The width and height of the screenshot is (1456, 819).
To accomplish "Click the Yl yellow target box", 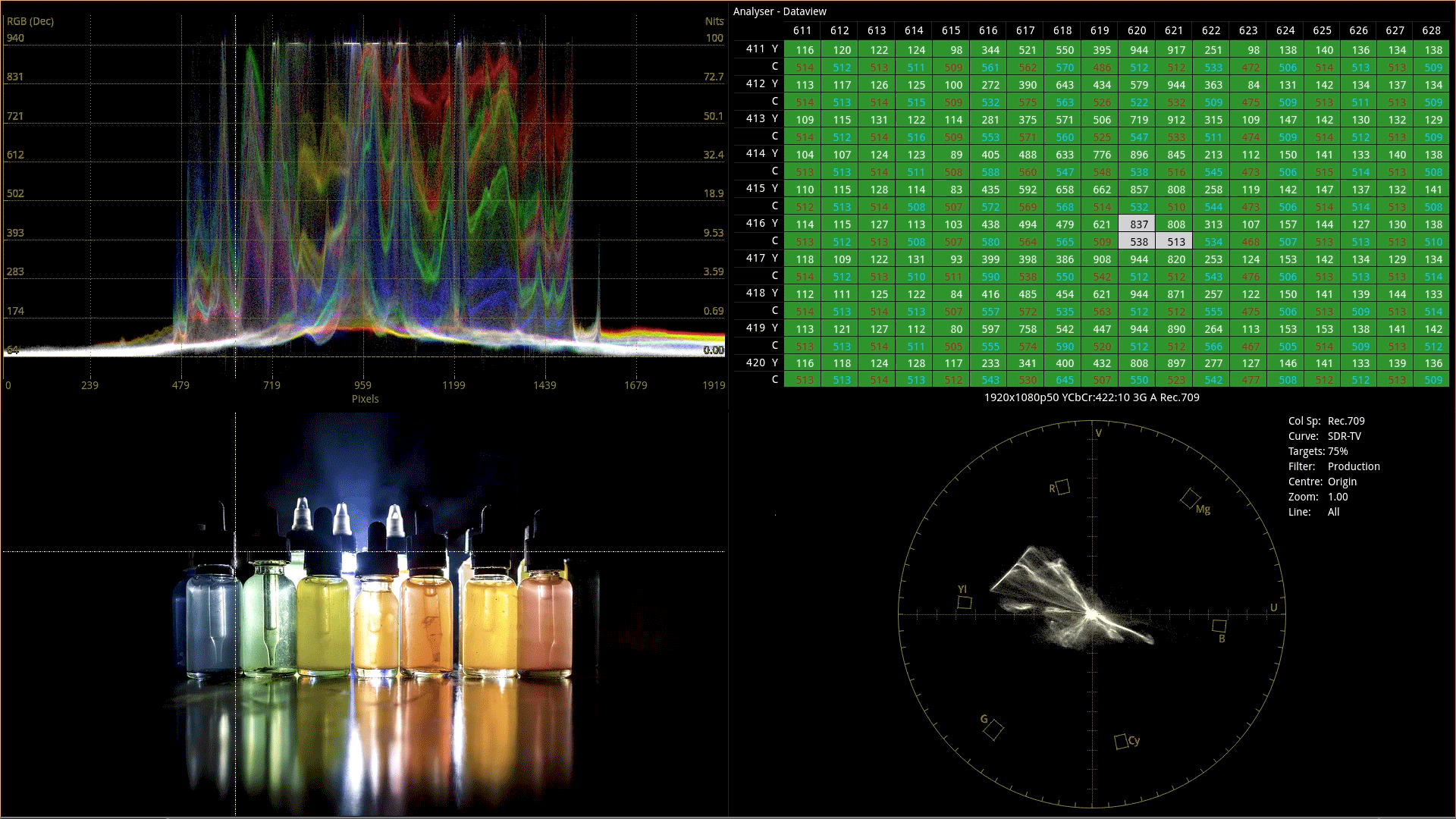I will coord(965,602).
